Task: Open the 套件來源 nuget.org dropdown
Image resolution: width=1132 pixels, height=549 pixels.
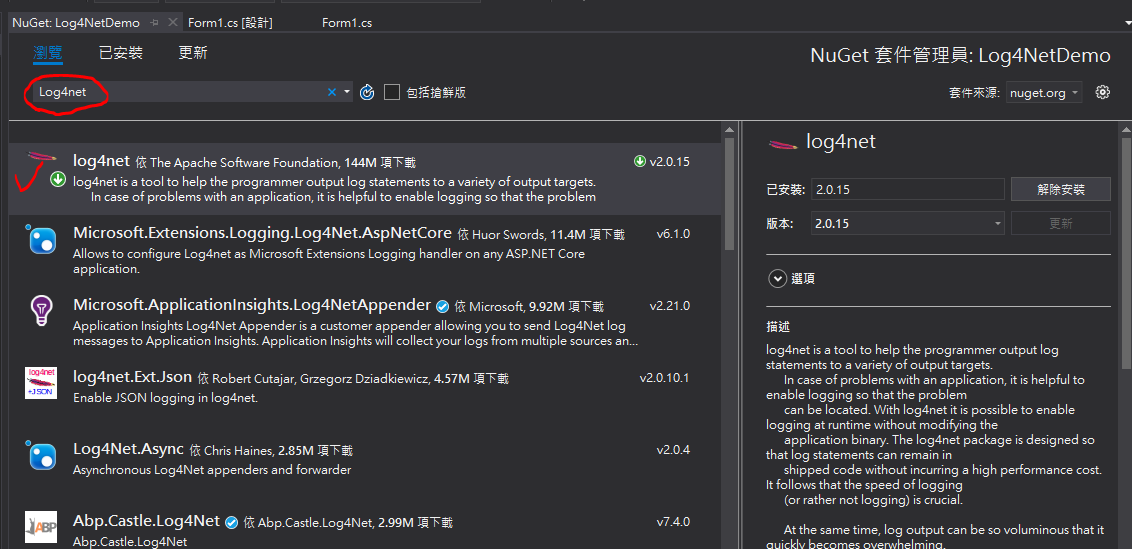Action: tap(1044, 92)
